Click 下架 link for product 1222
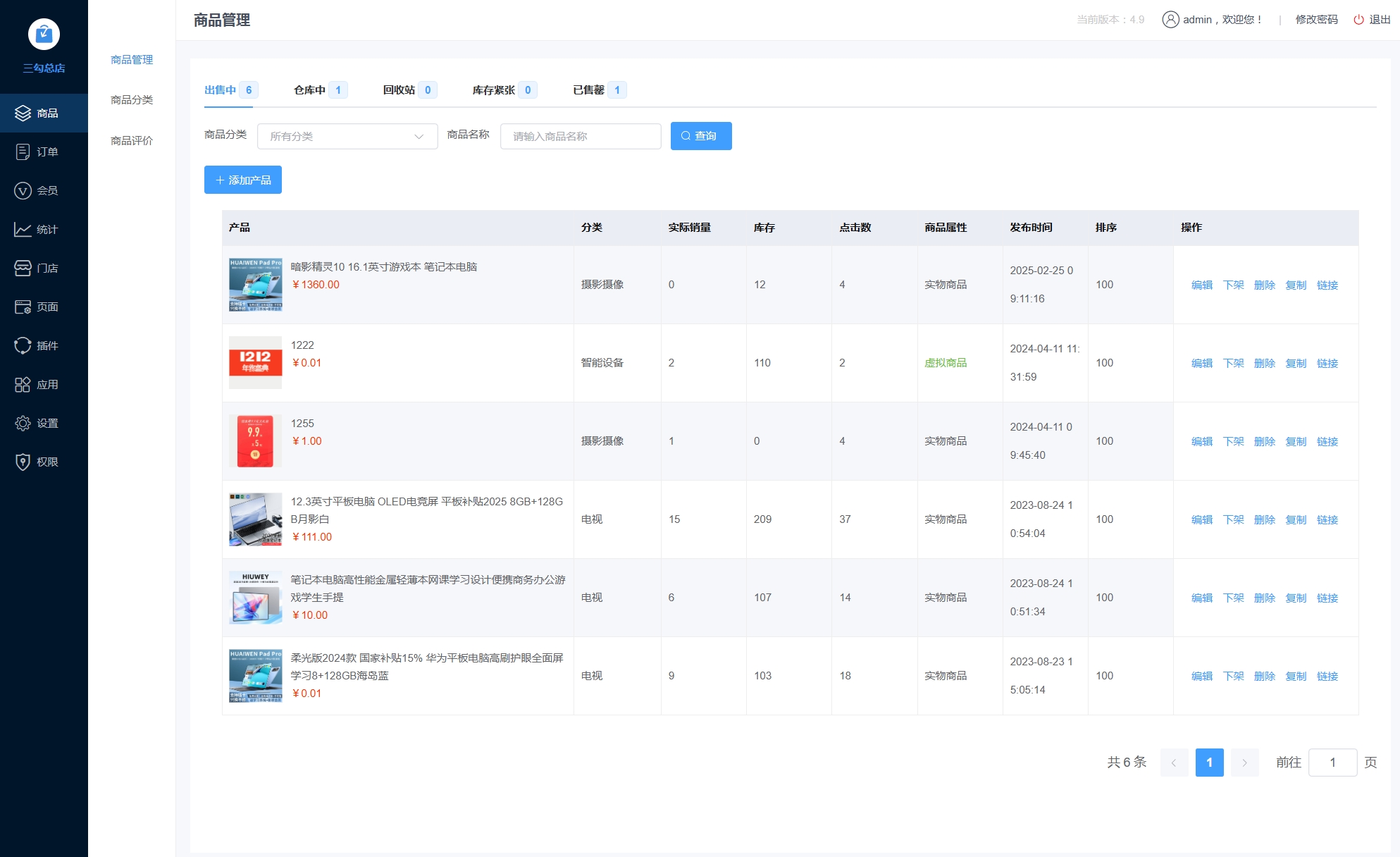This screenshot has width=1400, height=857. [x=1234, y=363]
